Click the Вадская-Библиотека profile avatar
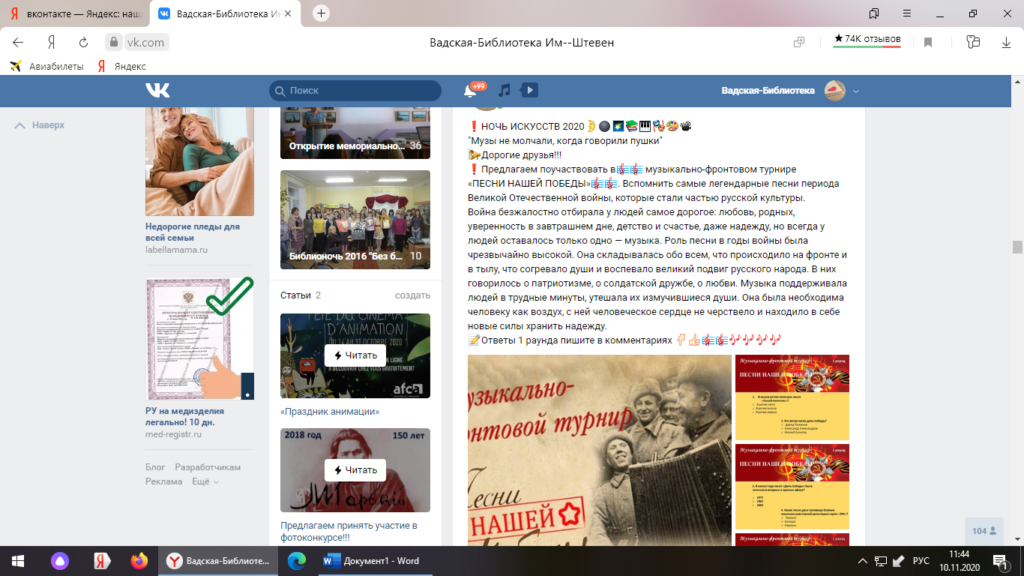 coord(835,90)
